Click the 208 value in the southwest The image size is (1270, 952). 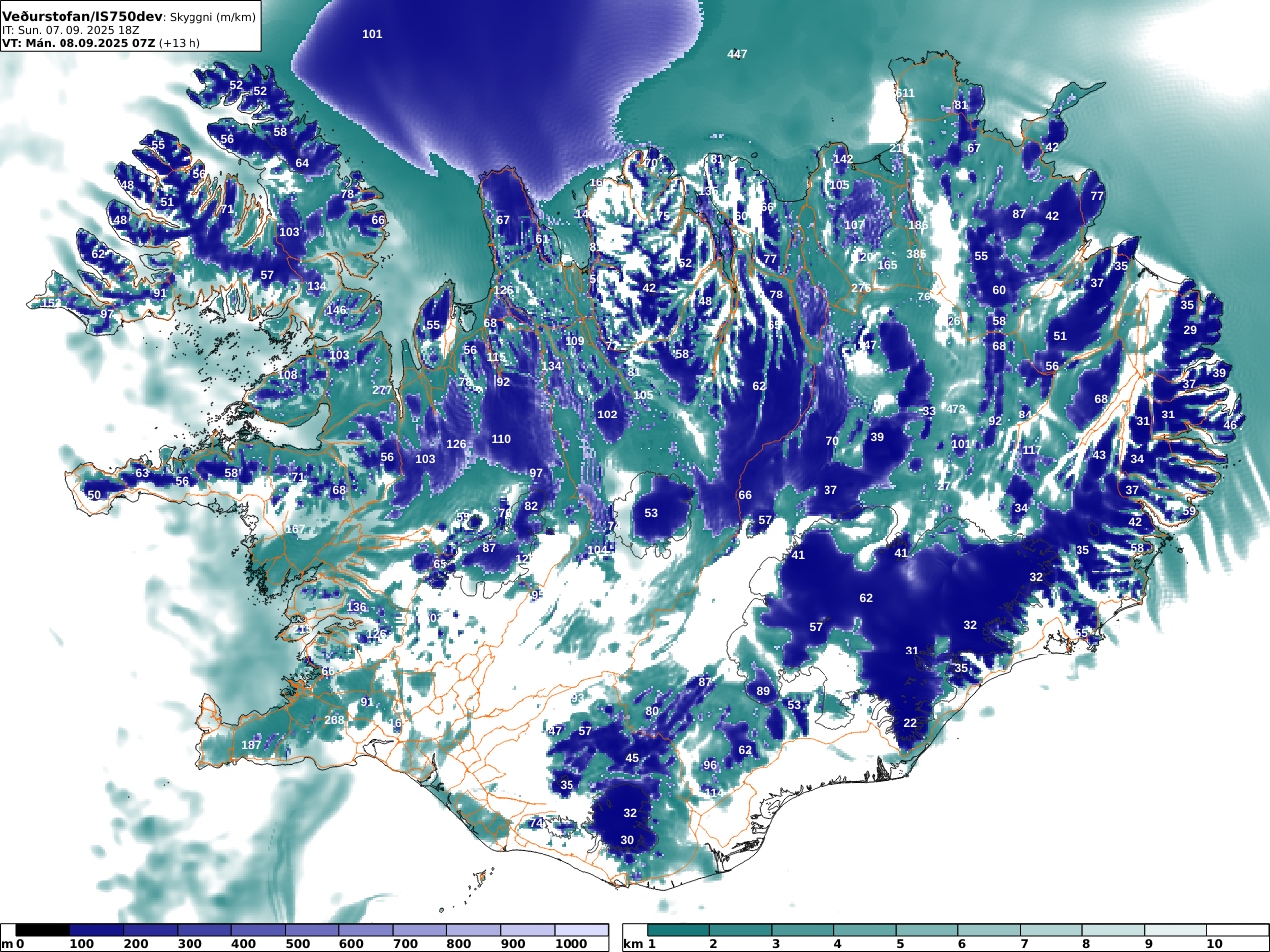334,720
